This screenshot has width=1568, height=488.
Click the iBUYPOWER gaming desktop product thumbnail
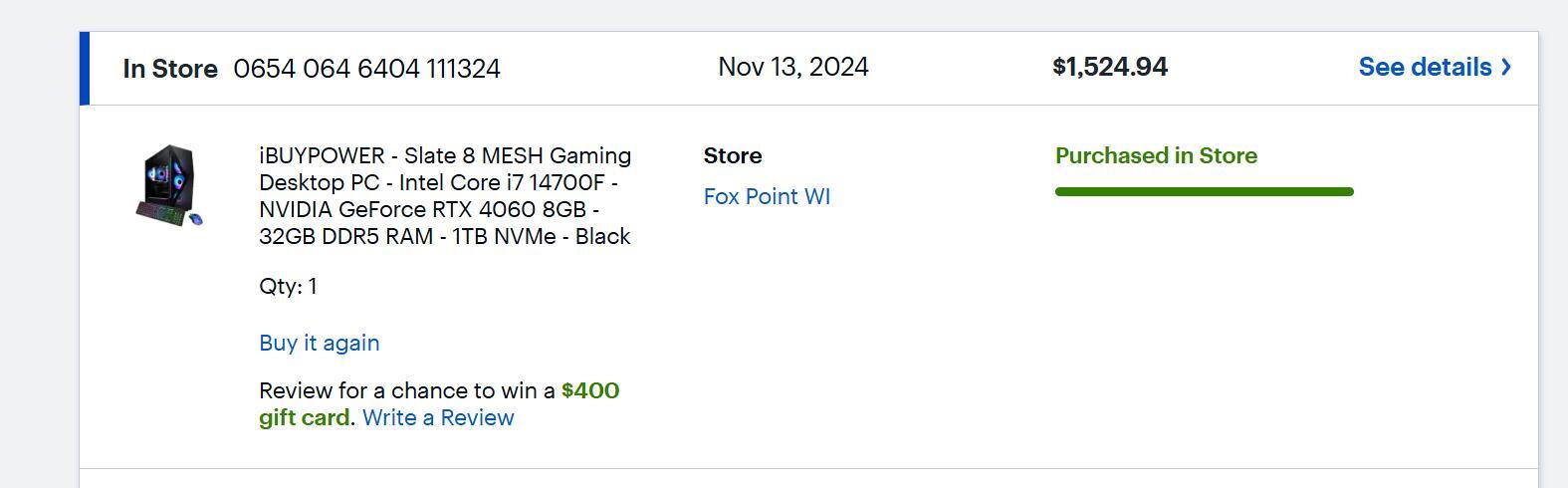(169, 185)
